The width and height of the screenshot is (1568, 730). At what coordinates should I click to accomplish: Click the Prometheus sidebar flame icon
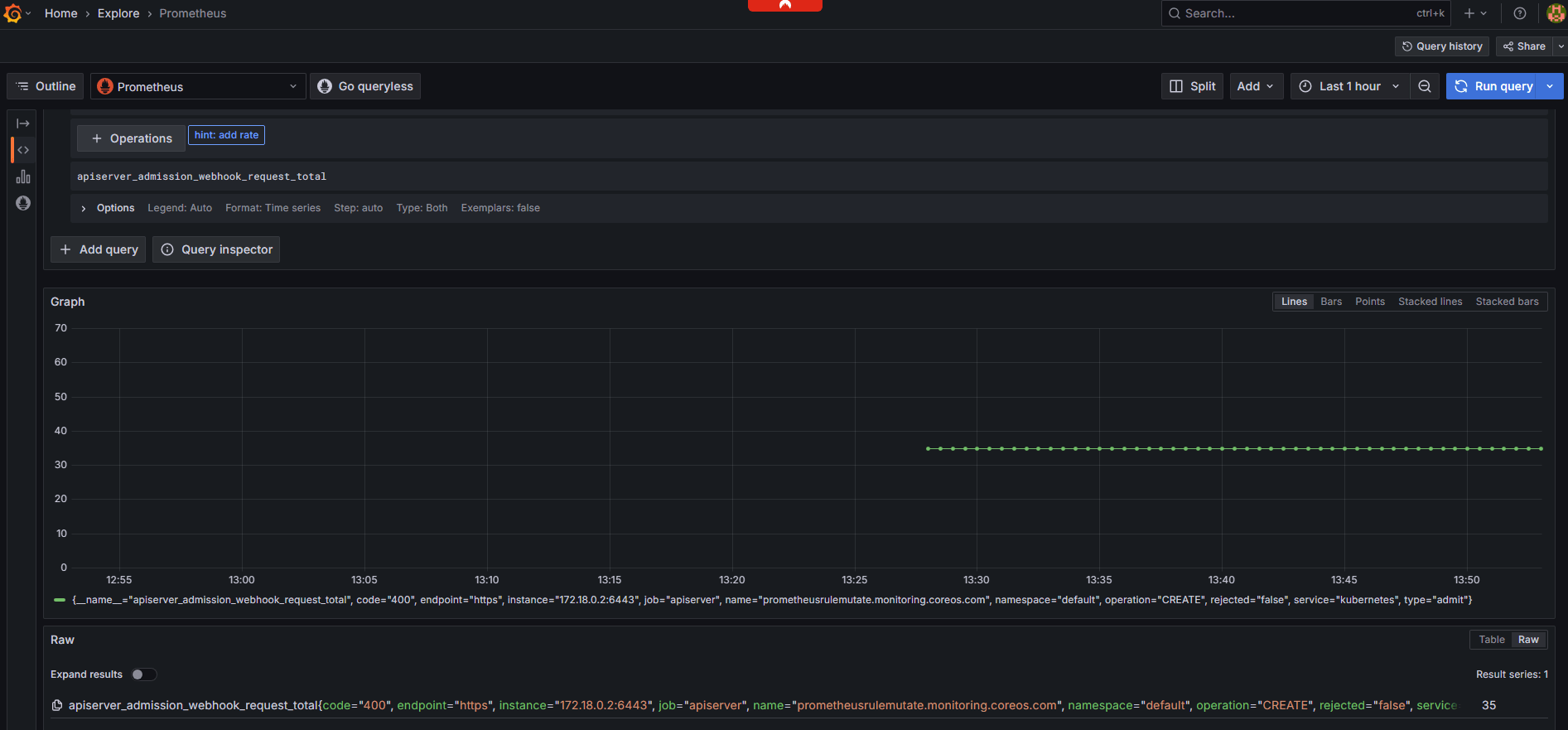23,203
